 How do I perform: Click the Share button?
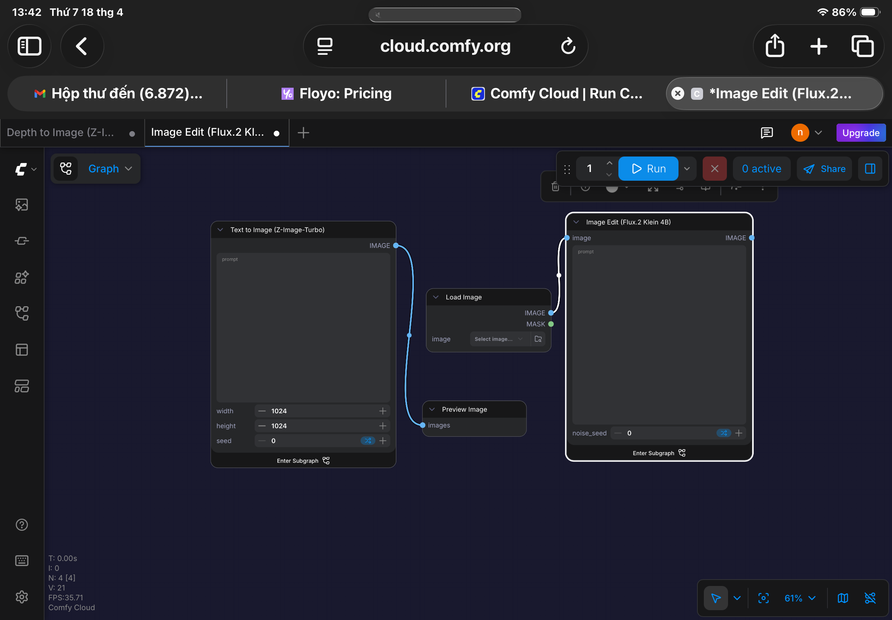(824, 168)
